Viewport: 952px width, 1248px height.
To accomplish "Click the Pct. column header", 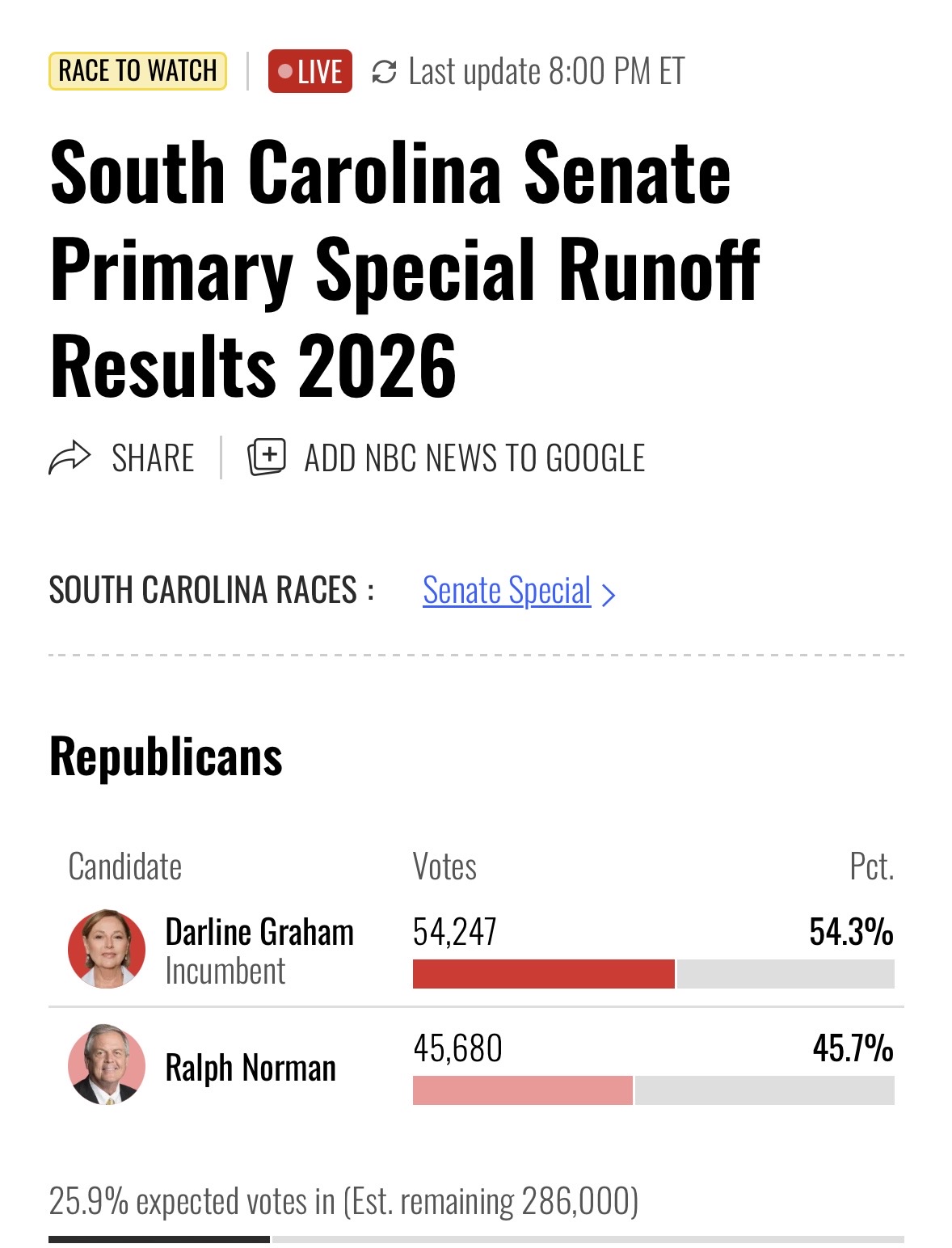I will [x=872, y=866].
